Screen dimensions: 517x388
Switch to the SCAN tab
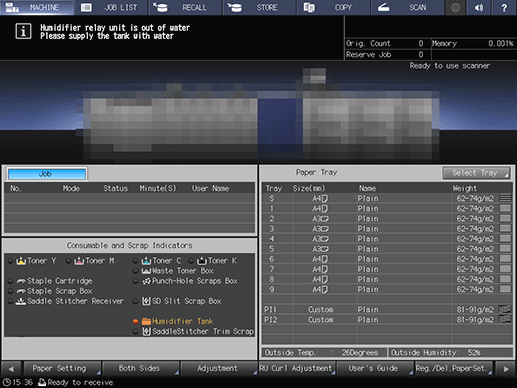(408, 7)
